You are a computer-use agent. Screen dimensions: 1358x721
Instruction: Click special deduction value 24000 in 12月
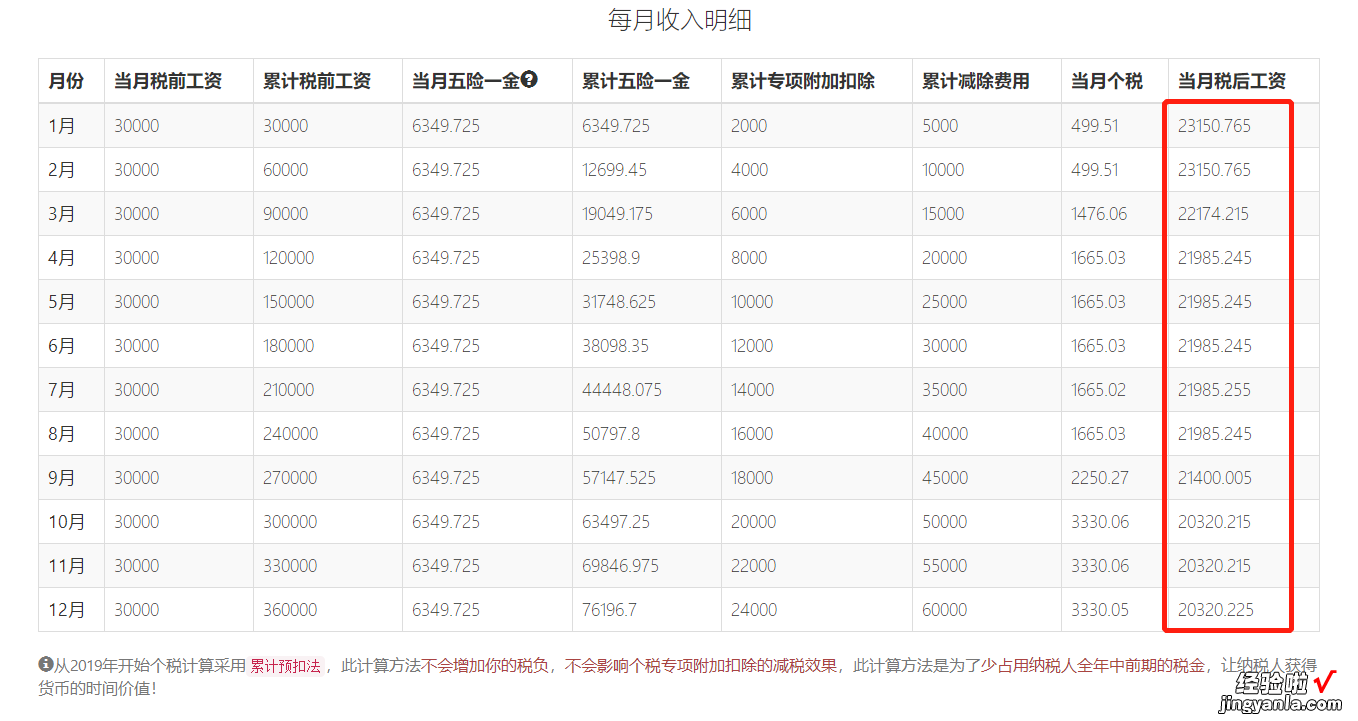click(x=754, y=610)
